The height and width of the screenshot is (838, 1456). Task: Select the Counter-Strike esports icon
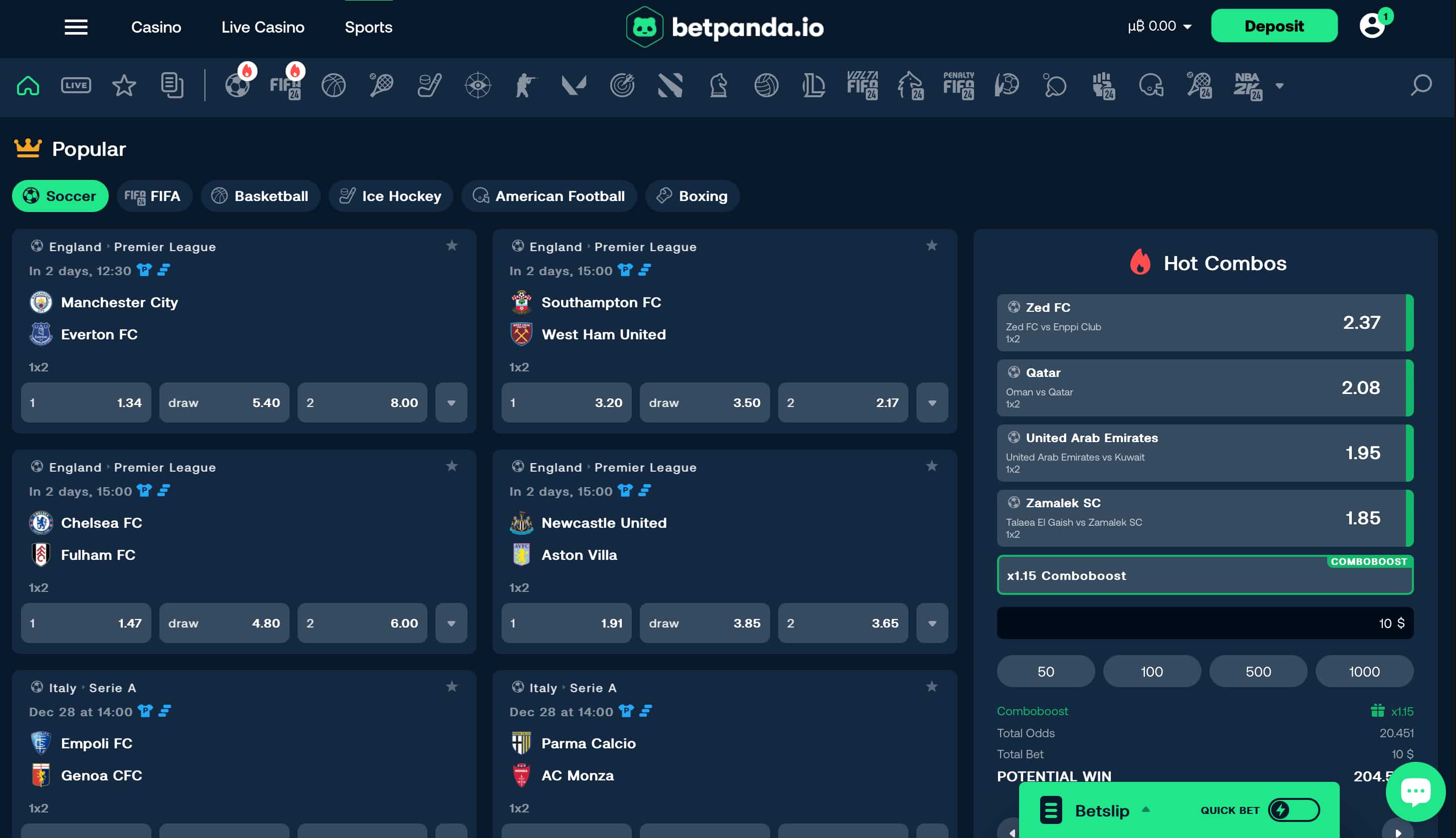(525, 85)
